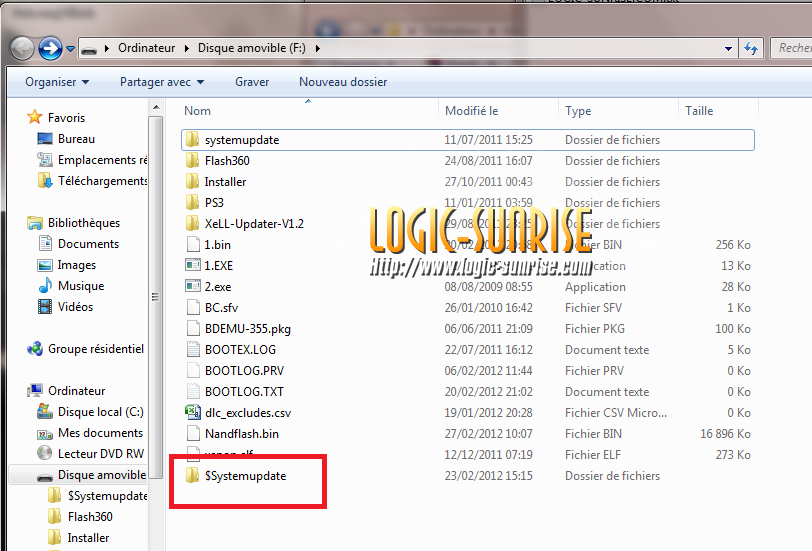Sort by Taille column header
The width and height of the screenshot is (812, 551).
pos(699,111)
